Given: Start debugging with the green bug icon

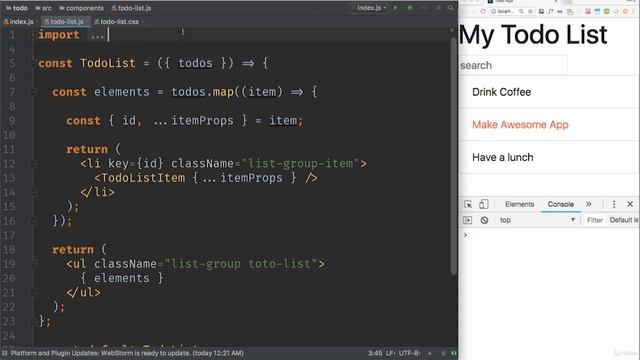Looking at the screenshot, I should point(409,8).
